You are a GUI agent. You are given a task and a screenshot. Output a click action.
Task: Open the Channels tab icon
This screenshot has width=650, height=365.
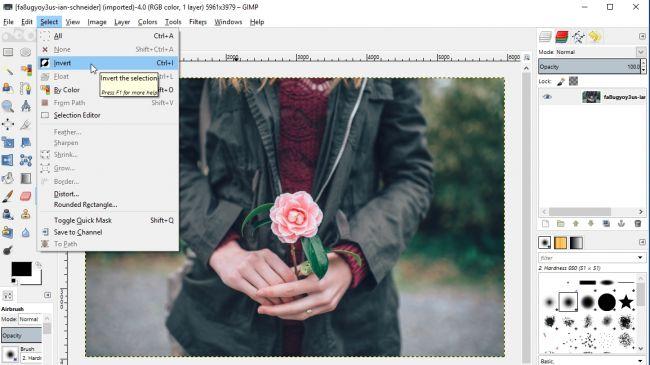562,37
